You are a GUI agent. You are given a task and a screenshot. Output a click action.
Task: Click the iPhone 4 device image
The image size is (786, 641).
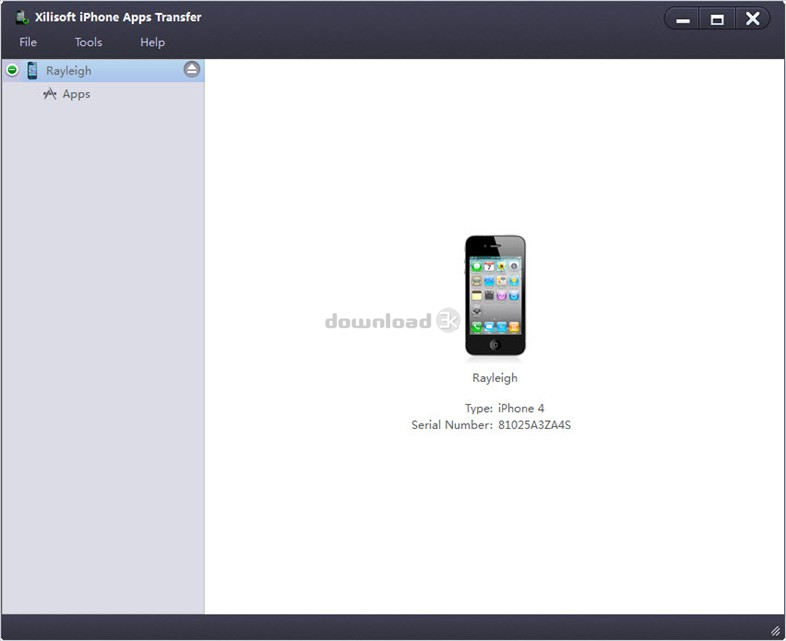[x=495, y=296]
